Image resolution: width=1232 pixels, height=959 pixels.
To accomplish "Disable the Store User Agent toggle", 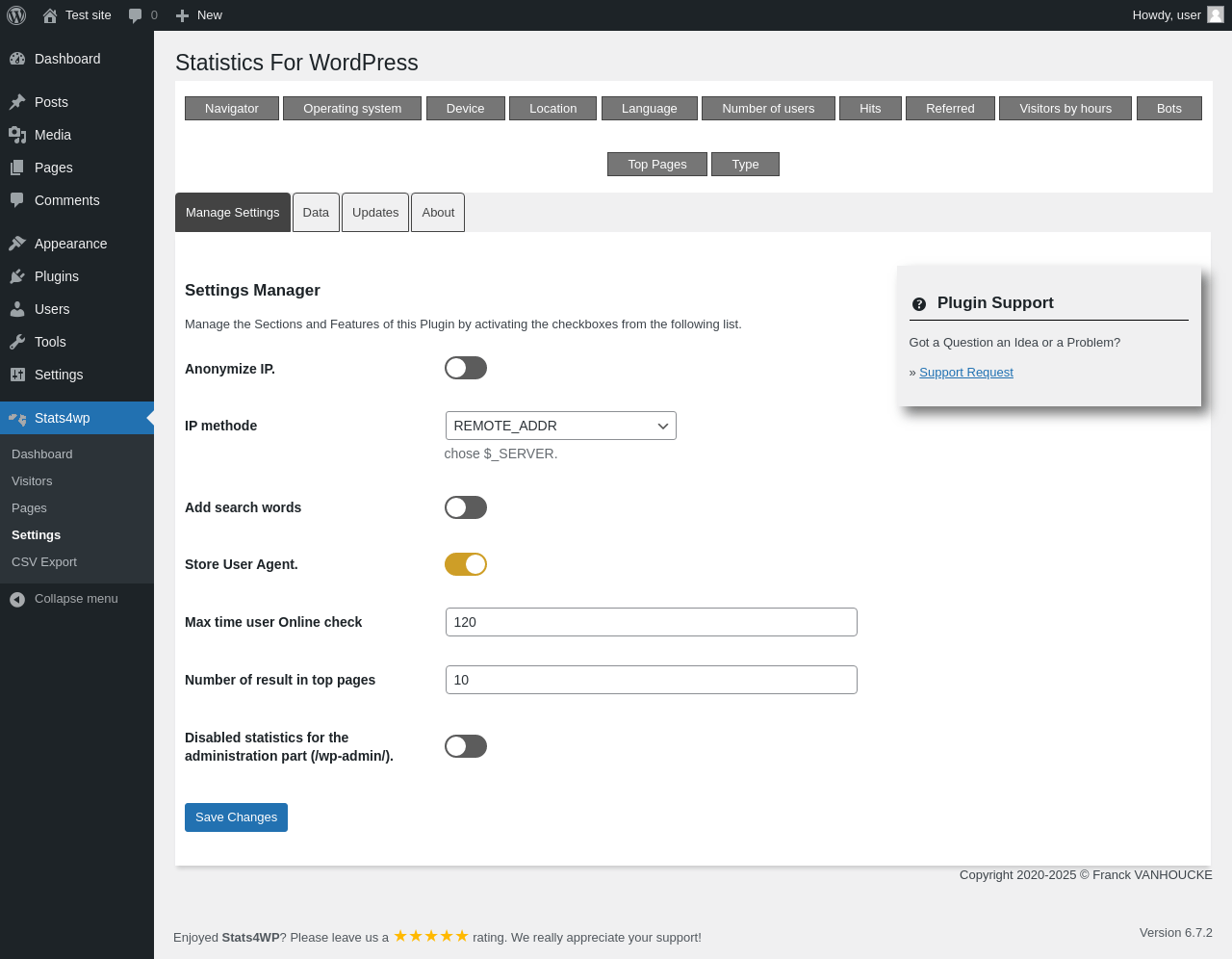I will [x=466, y=564].
